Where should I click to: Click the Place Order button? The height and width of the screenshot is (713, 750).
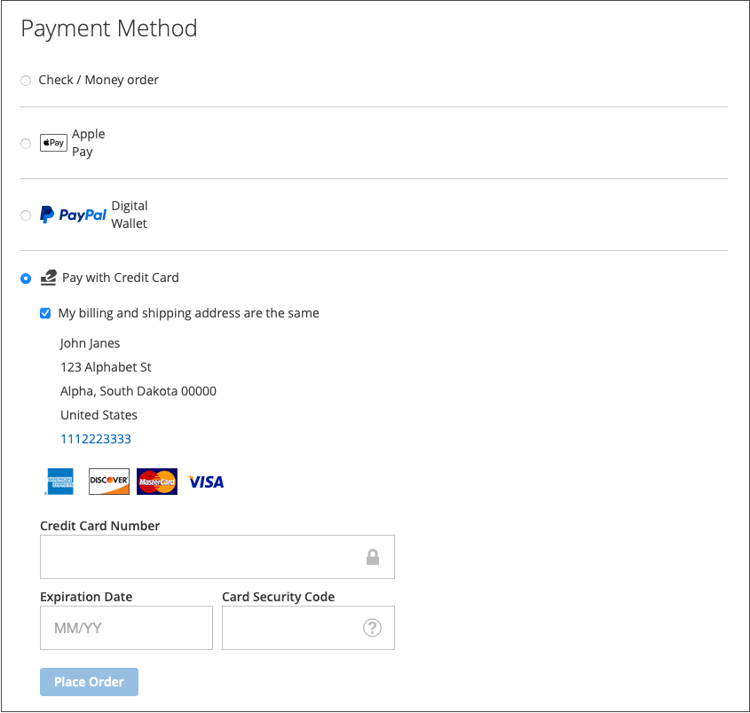tap(89, 682)
